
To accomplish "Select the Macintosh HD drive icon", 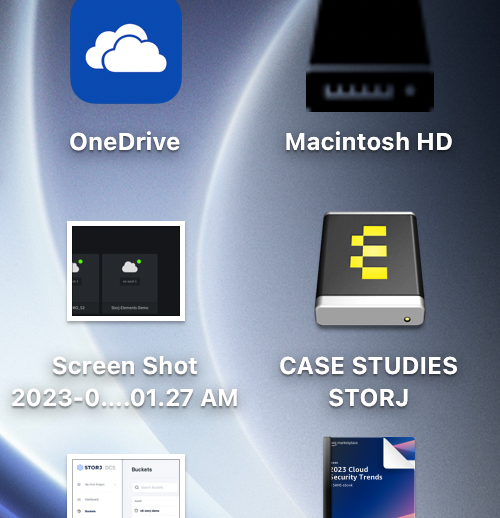I will [x=370, y=55].
